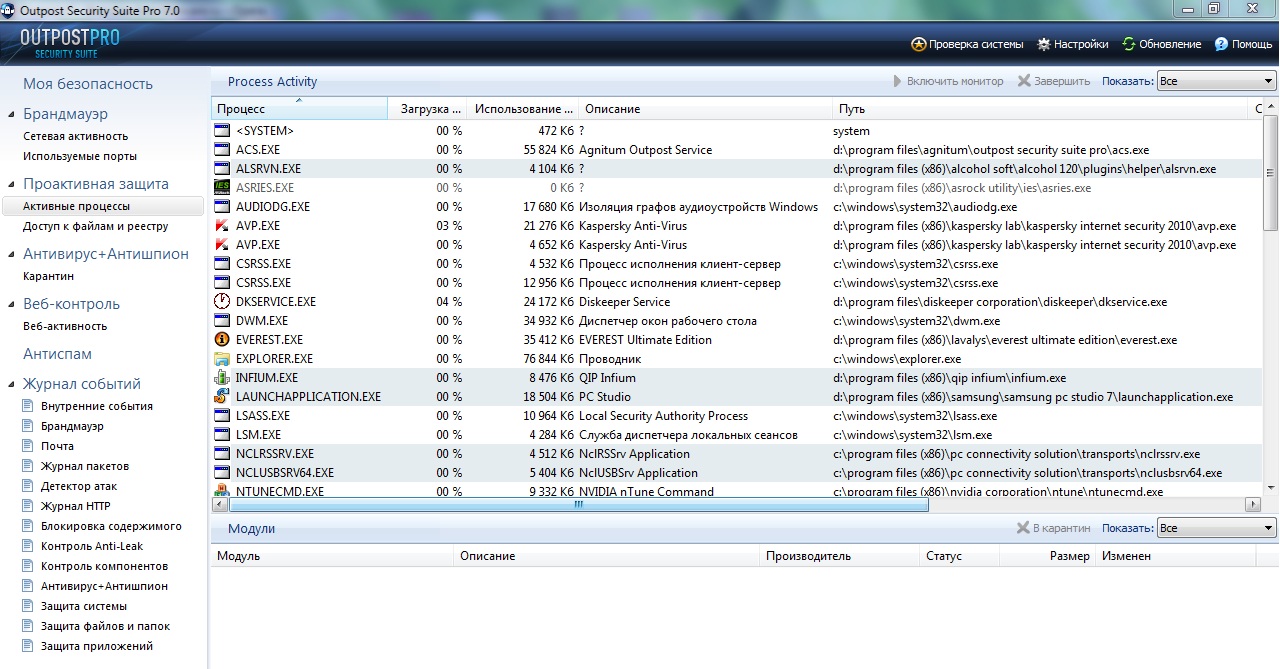Open the Антиспам section
Screen dimensions: 1280x669
tap(57, 354)
